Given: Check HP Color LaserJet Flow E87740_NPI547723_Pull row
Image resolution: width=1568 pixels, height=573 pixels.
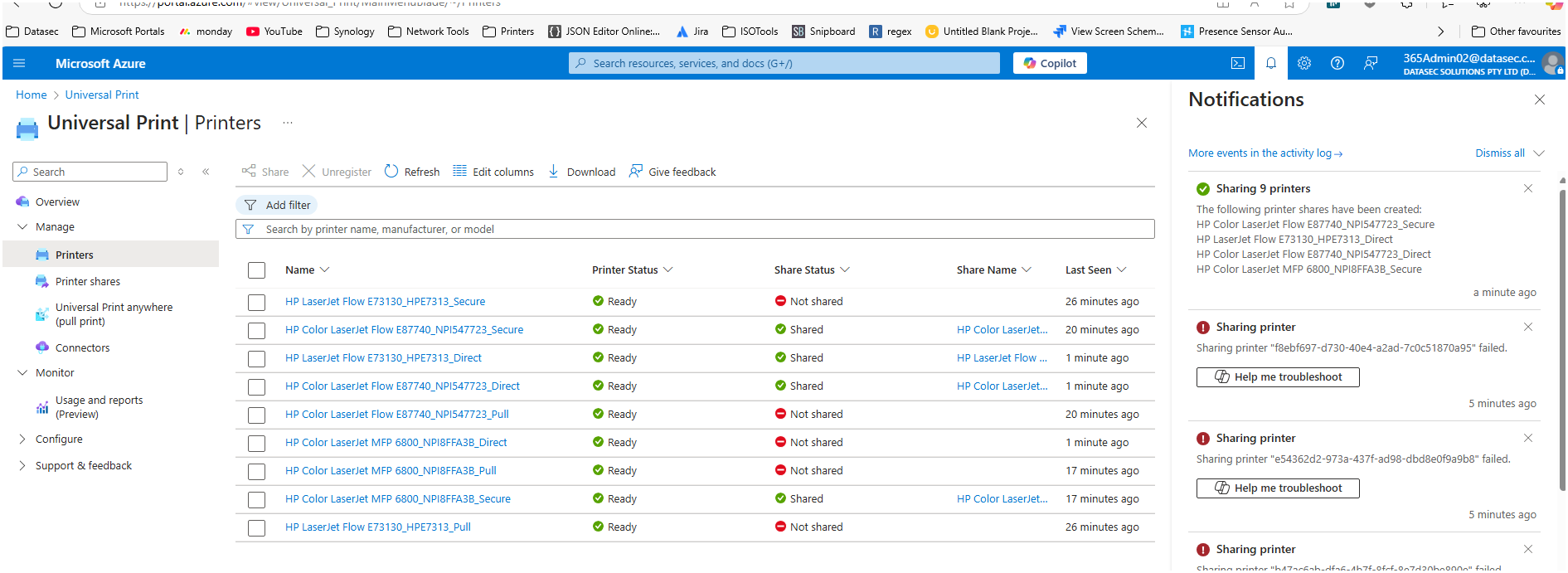Looking at the screenshot, I should [257, 415].
